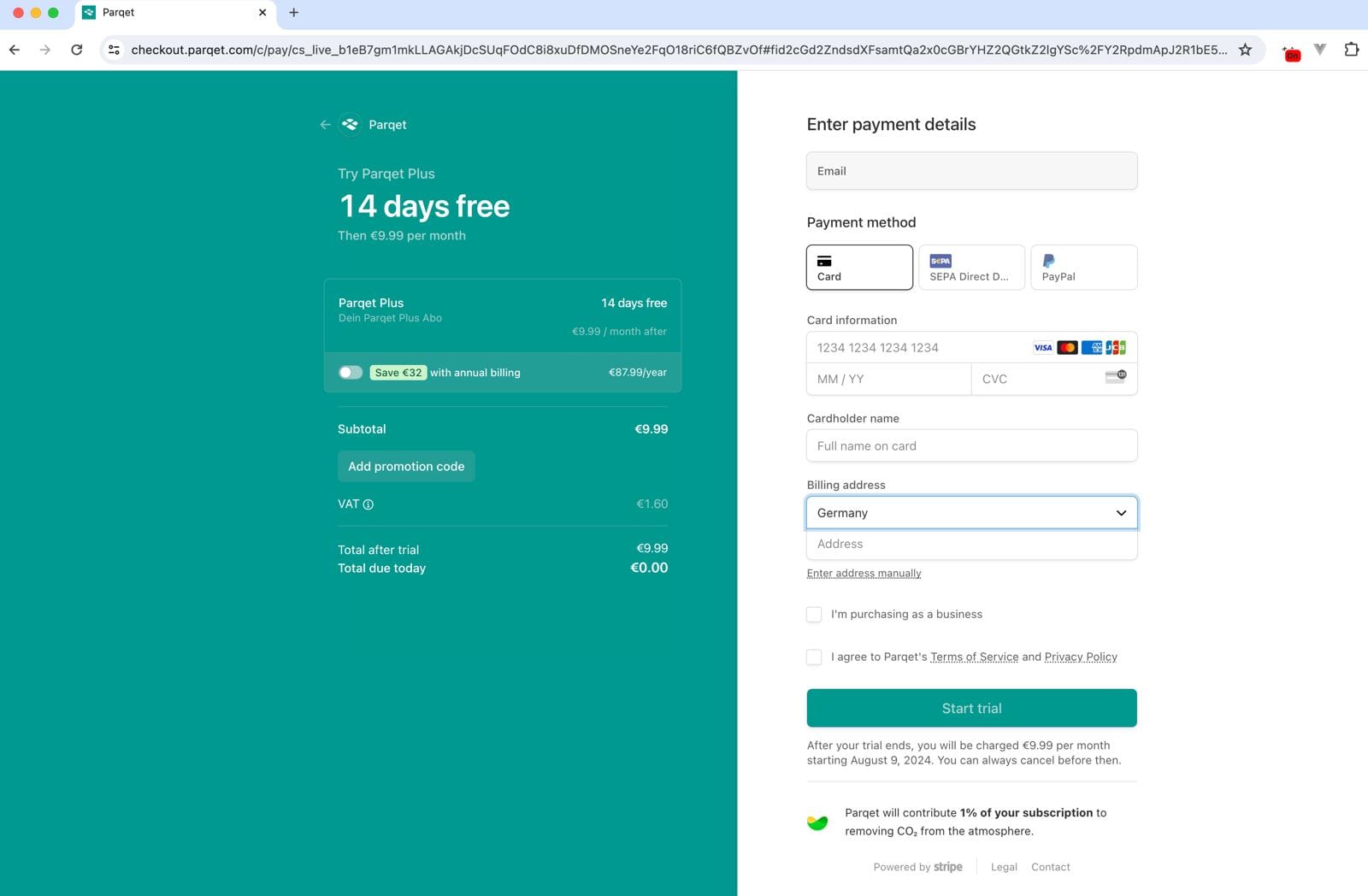The width and height of the screenshot is (1368, 896).
Task: Click the gray V-shaped extension icon
Action: click(1320, 50)
